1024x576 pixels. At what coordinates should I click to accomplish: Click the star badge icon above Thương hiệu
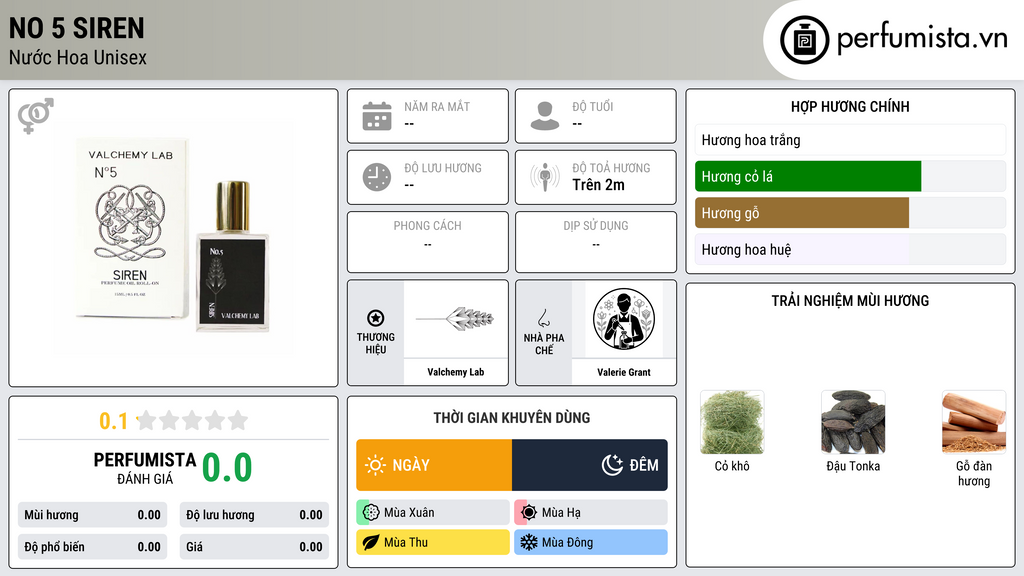(376, 318)
